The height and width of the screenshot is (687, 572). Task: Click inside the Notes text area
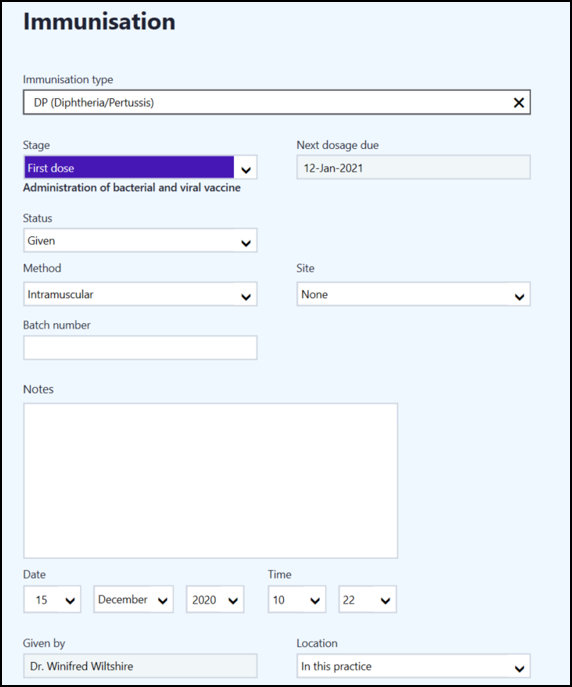point(211,481)
